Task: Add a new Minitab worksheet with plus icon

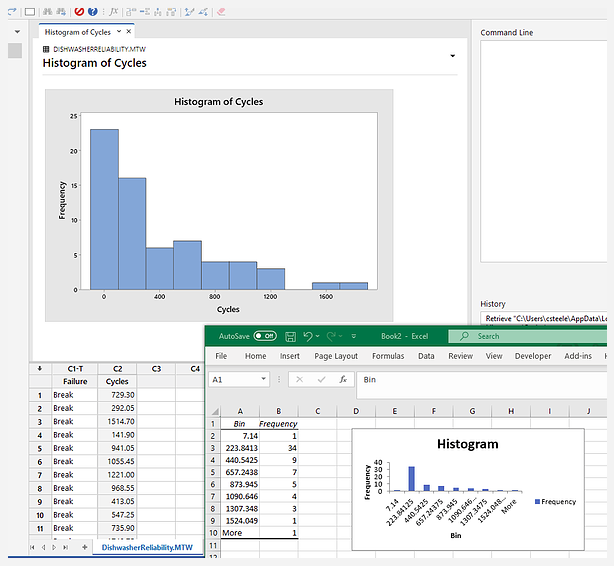Action: (85, 547)
